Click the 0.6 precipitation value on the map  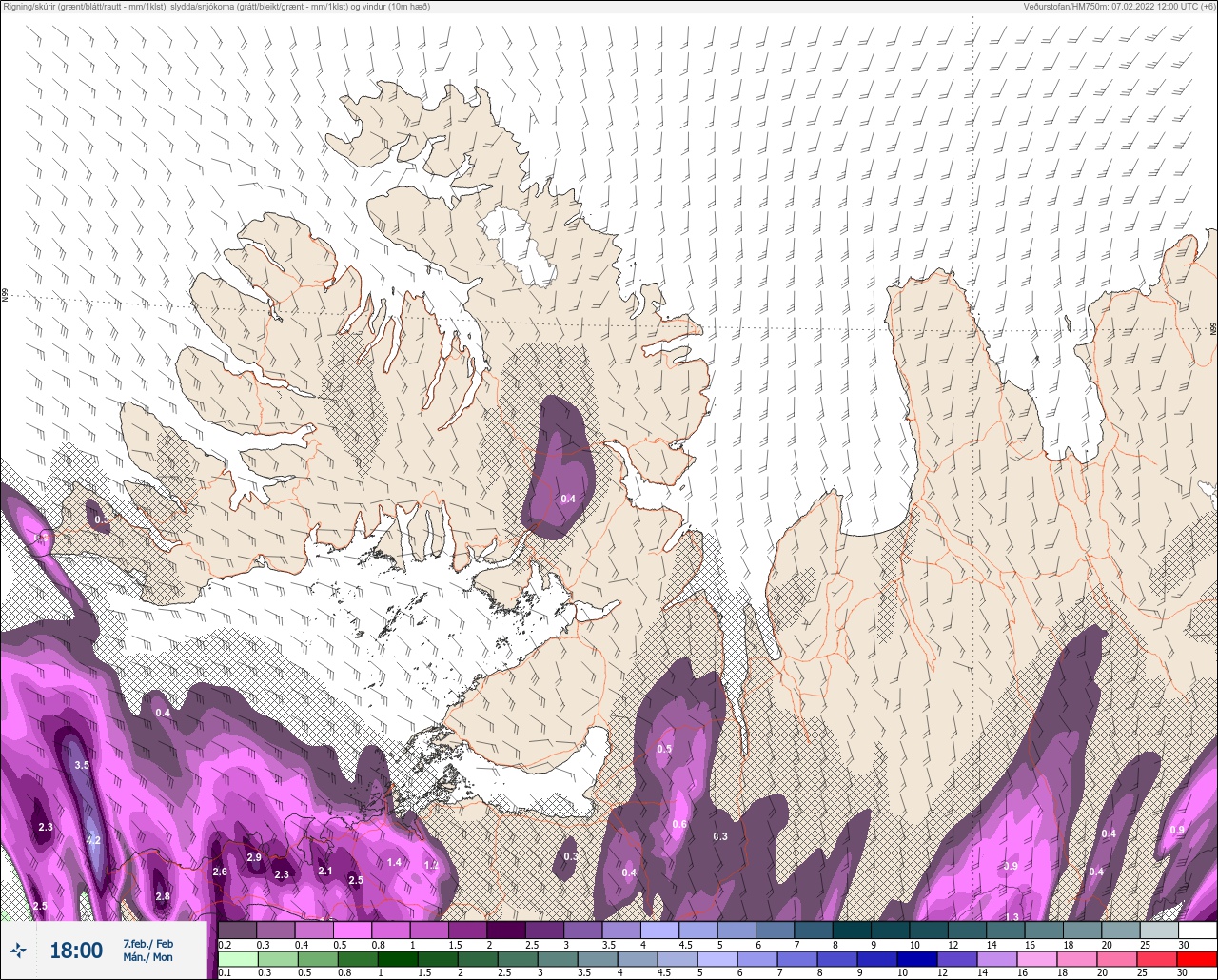[x=679, y=824]
